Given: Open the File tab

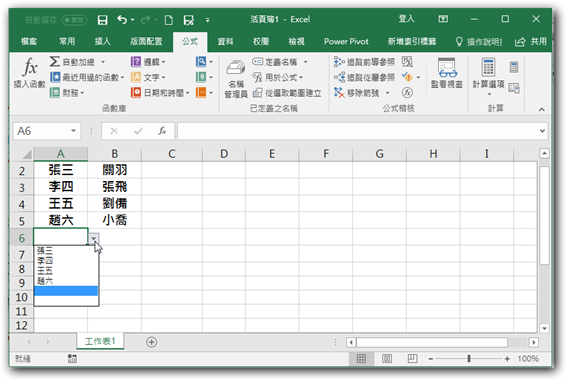Looking at the screenshot, I should click(29, 42).
